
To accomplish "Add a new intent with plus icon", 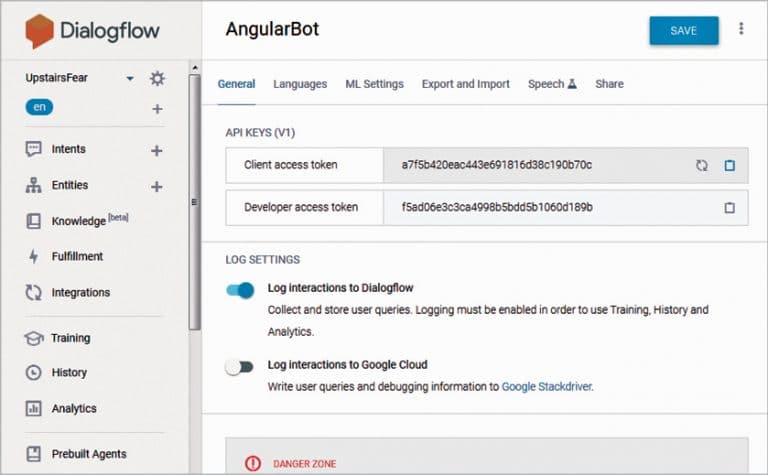I will coord(156,150).
